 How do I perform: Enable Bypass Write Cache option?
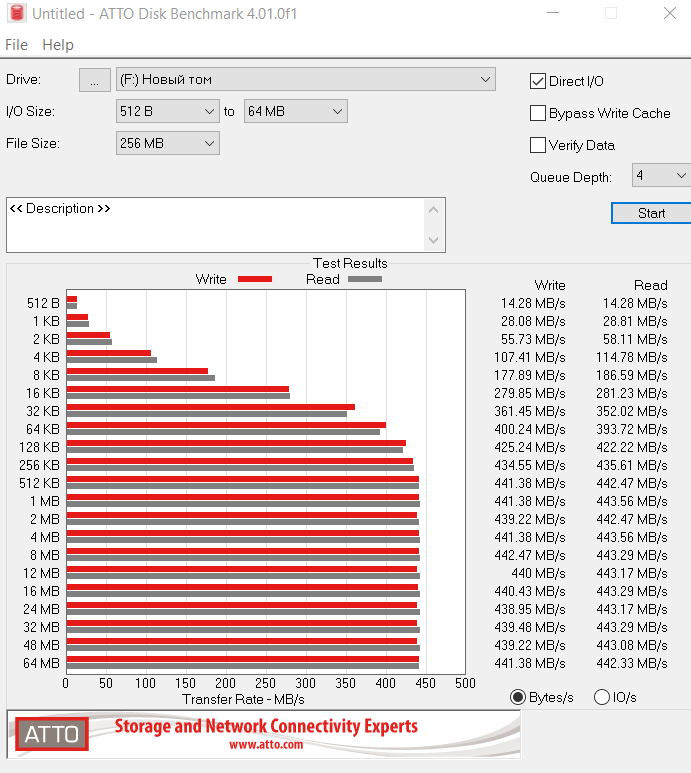tap(538, 113)
